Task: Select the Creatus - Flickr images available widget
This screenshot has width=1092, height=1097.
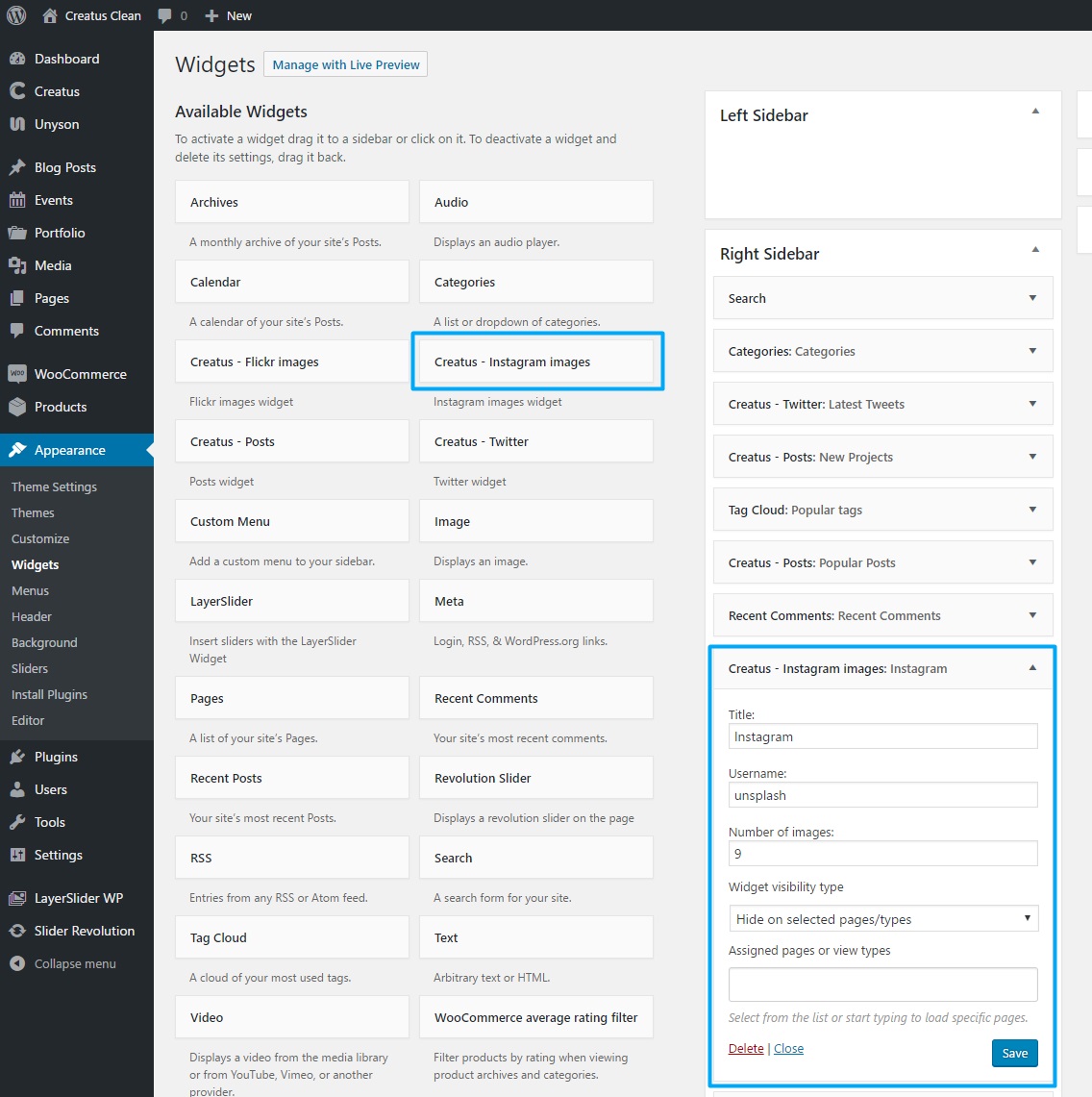Action: pos(291,362)
